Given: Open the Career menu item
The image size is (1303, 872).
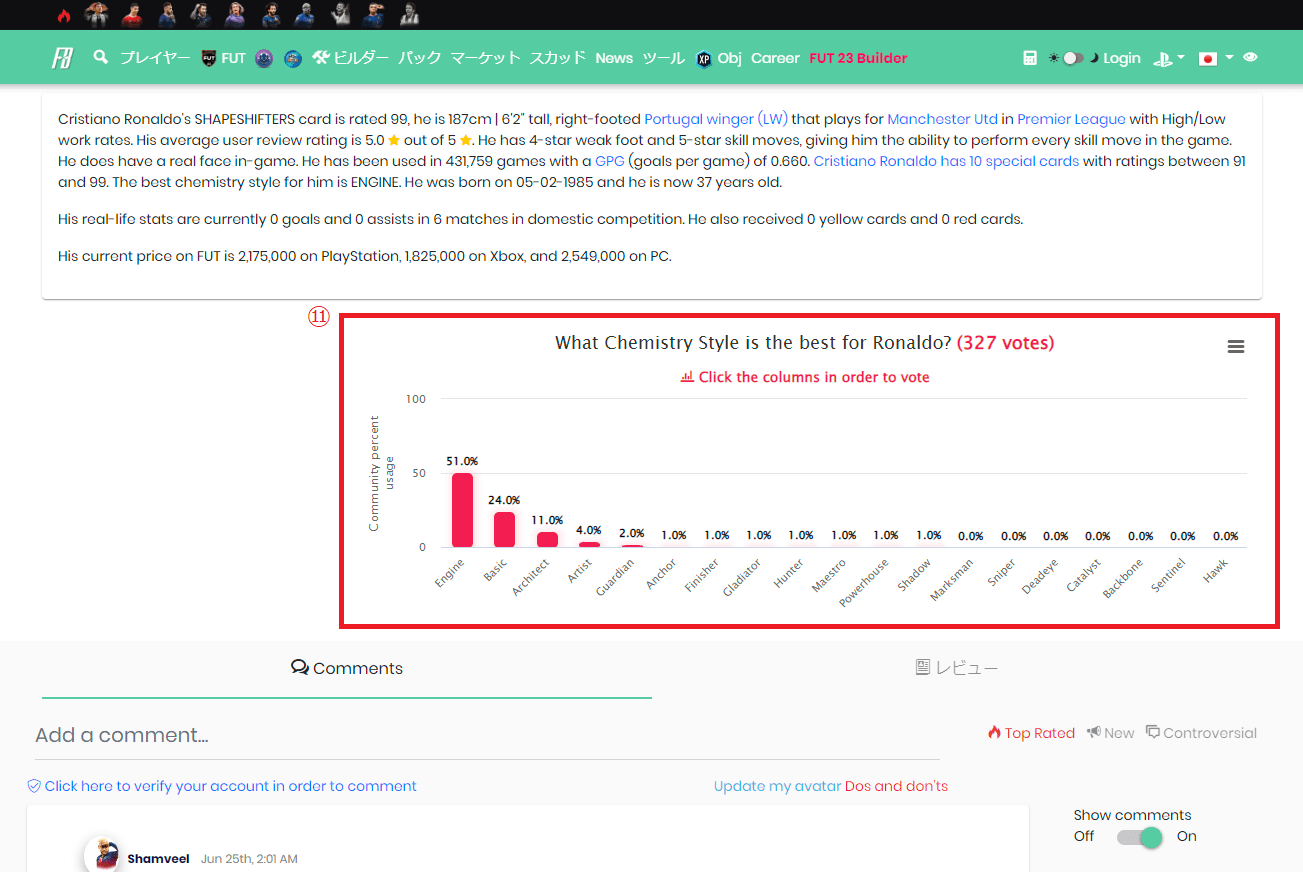Looking at the screenshot, I should point(775,58).
